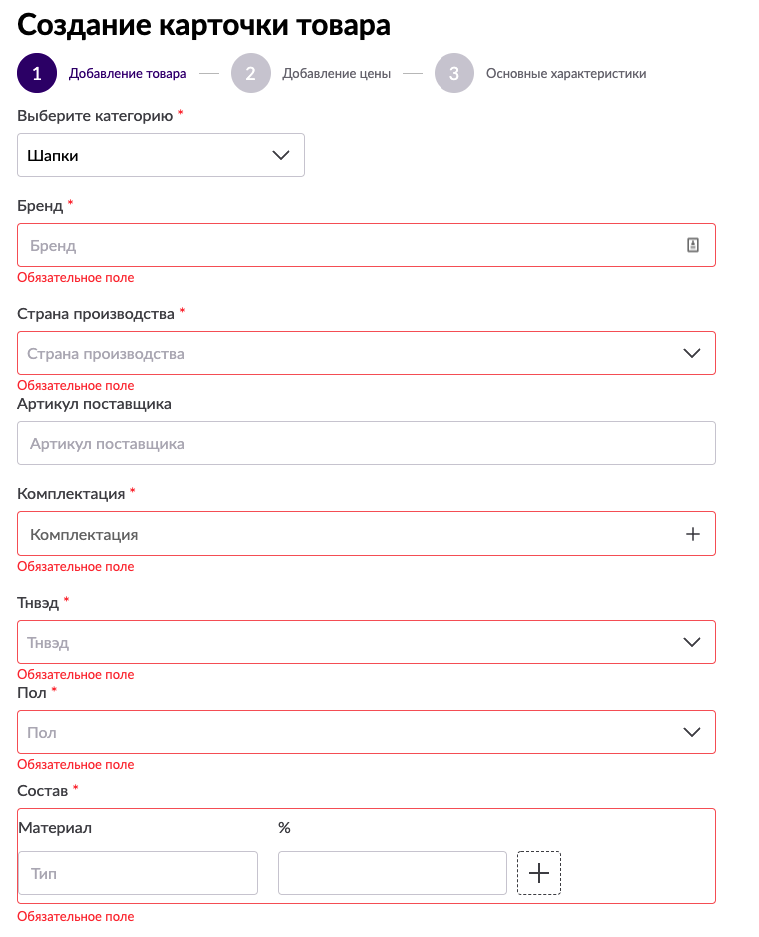Click step 1 circle Добавление товара
The image size is (759, 937).
coord(37,73)
